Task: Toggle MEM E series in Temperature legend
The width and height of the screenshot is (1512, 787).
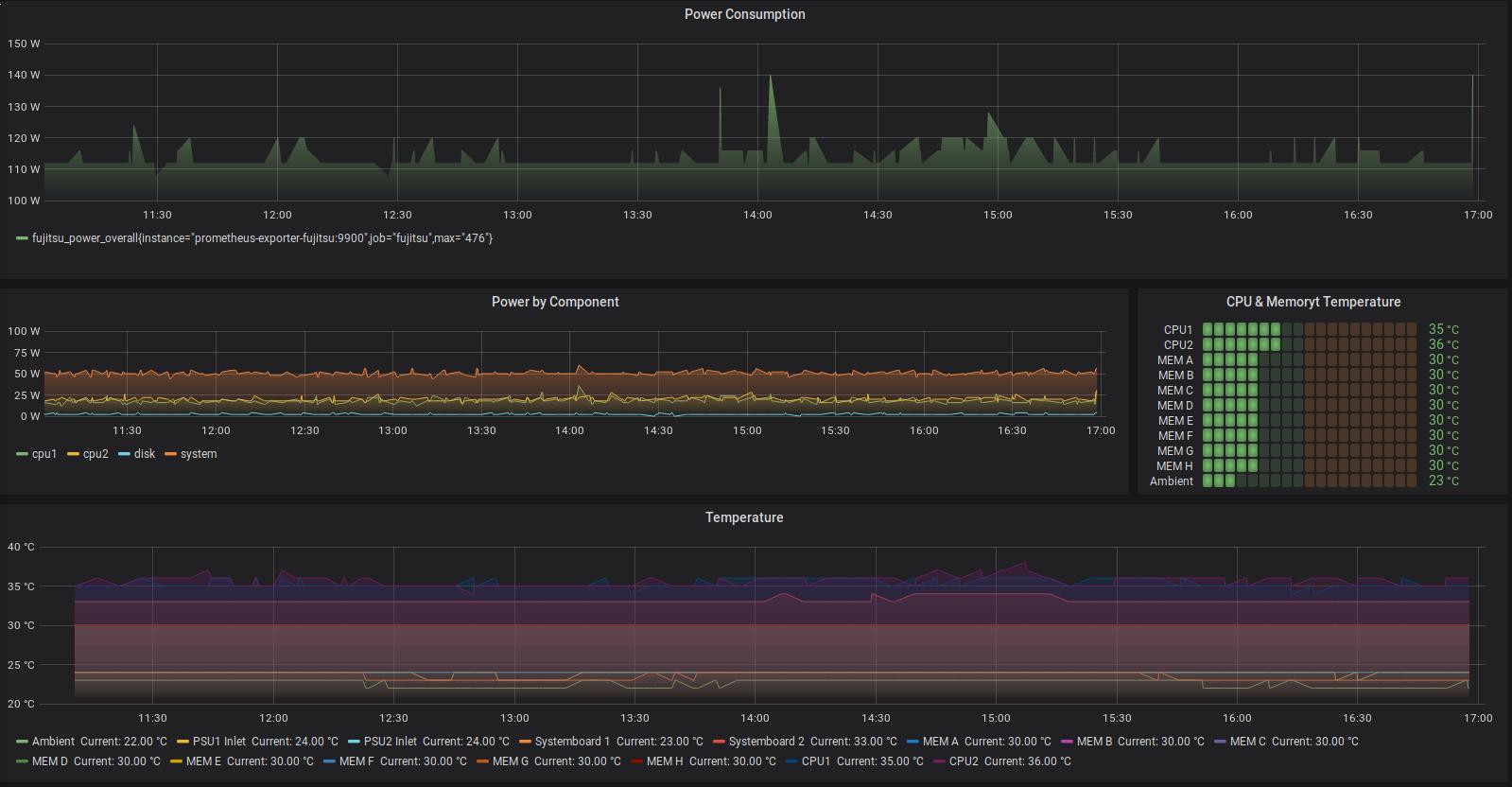Action: click(203, 761)
